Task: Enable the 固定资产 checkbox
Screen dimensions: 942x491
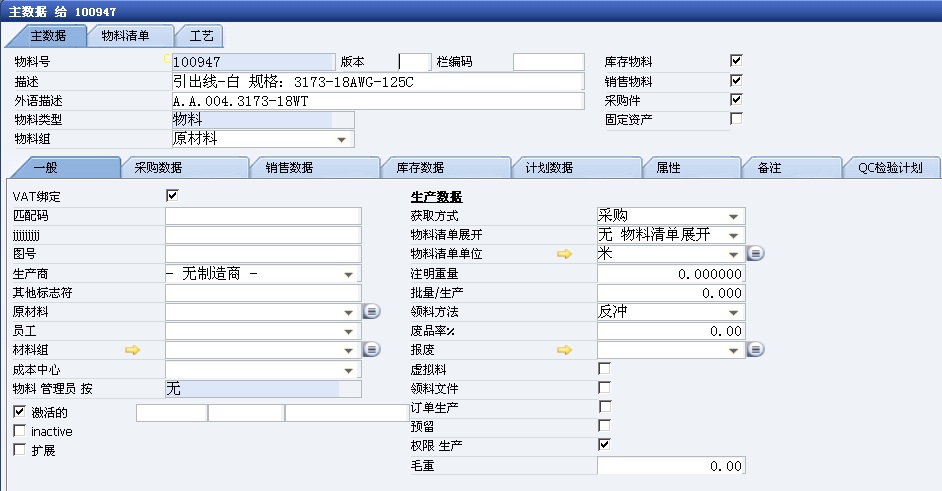Action: pos(737,119)
